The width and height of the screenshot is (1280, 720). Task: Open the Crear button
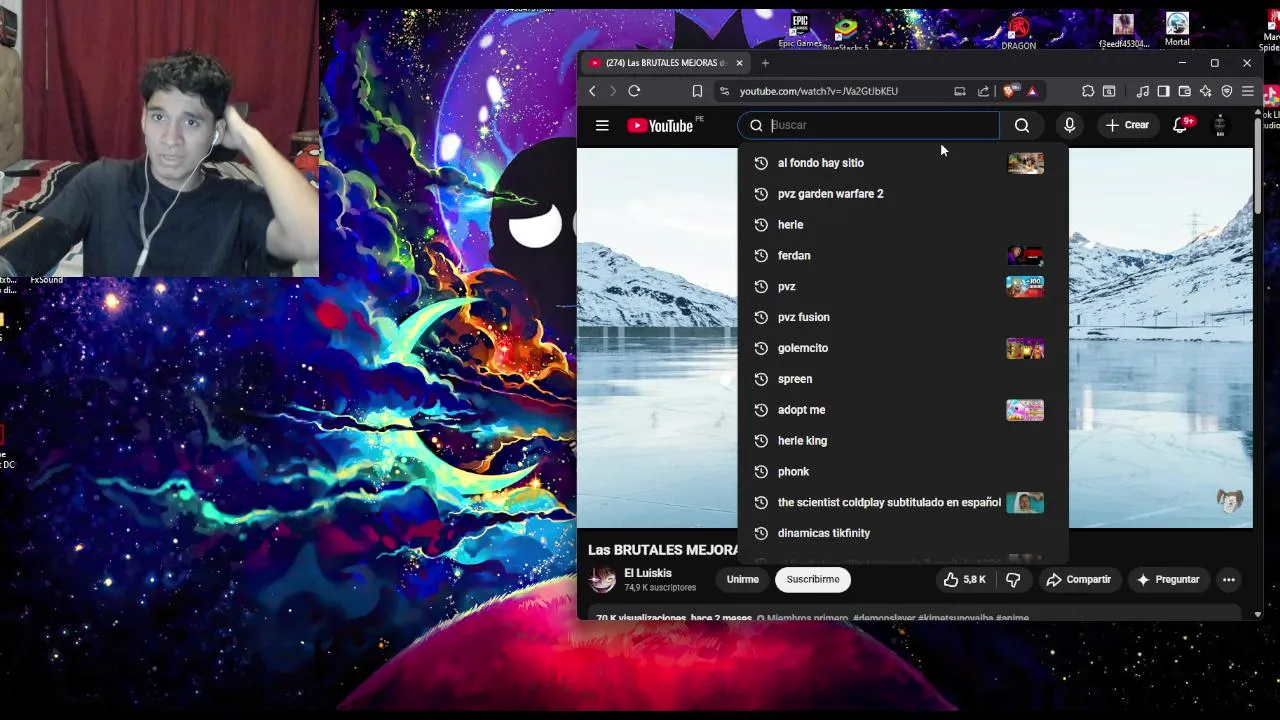point(1127,125)
